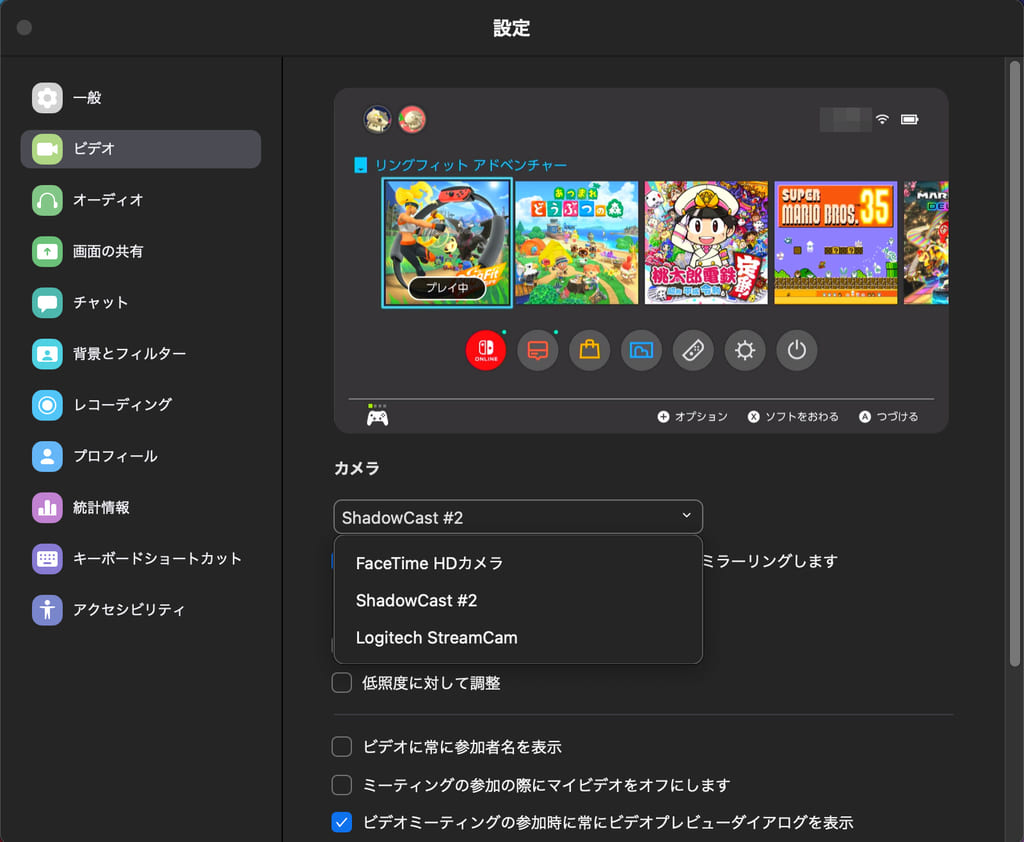Click the Wi-Fi icon in video preview

click(x=882, y=119)
